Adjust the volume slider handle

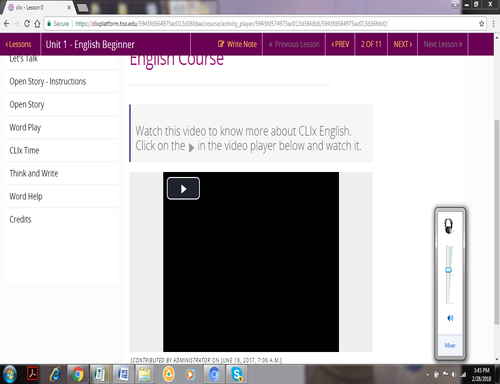click(x=449, y=270)
